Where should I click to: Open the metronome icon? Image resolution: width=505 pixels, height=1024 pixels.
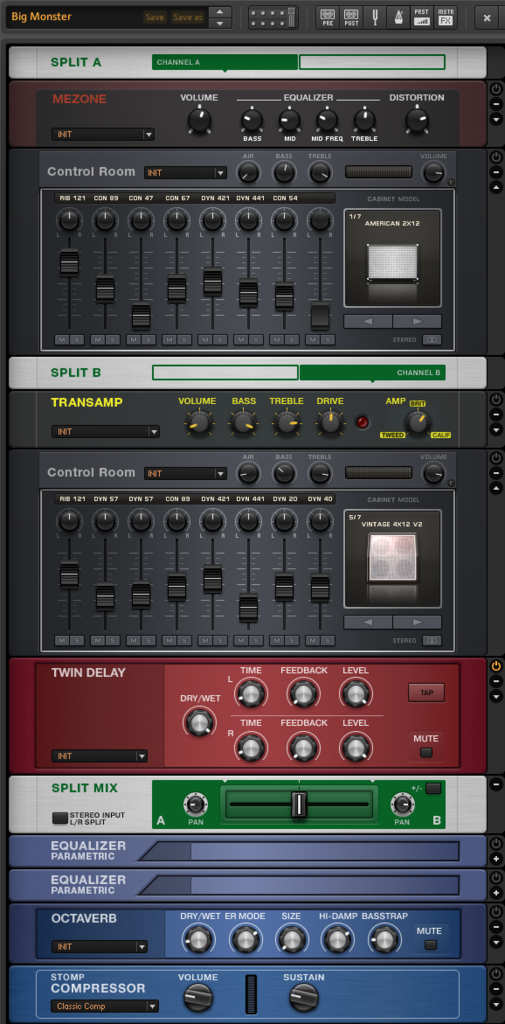click(398, 17)
